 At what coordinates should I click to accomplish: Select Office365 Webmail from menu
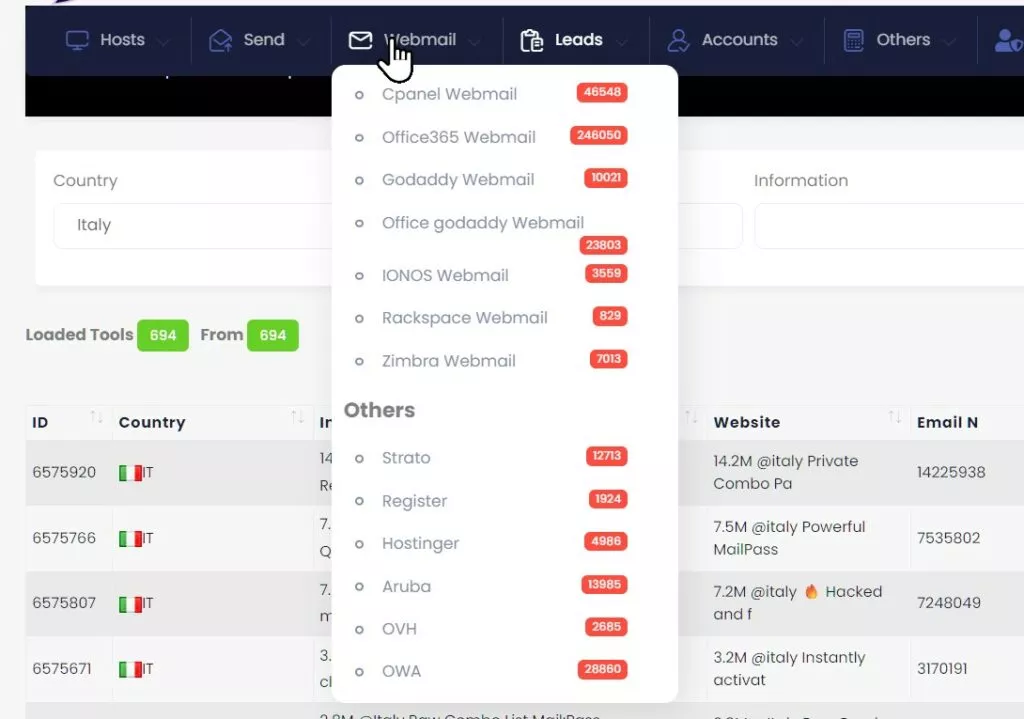tap(458, 137)
